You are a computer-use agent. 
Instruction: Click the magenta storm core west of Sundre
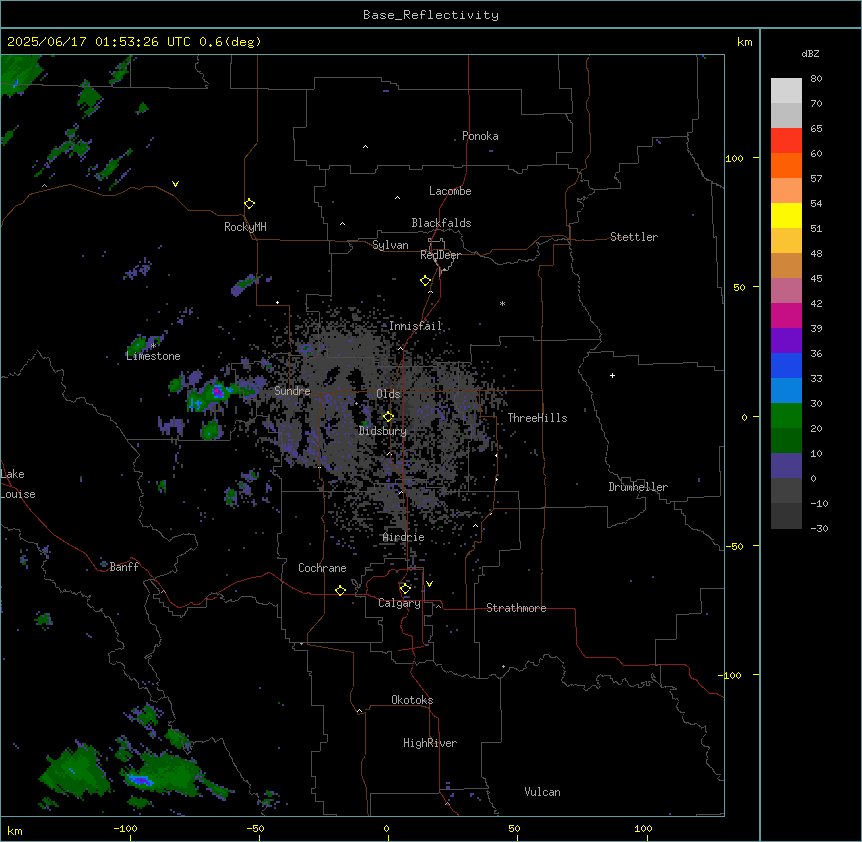coord(218,391)
